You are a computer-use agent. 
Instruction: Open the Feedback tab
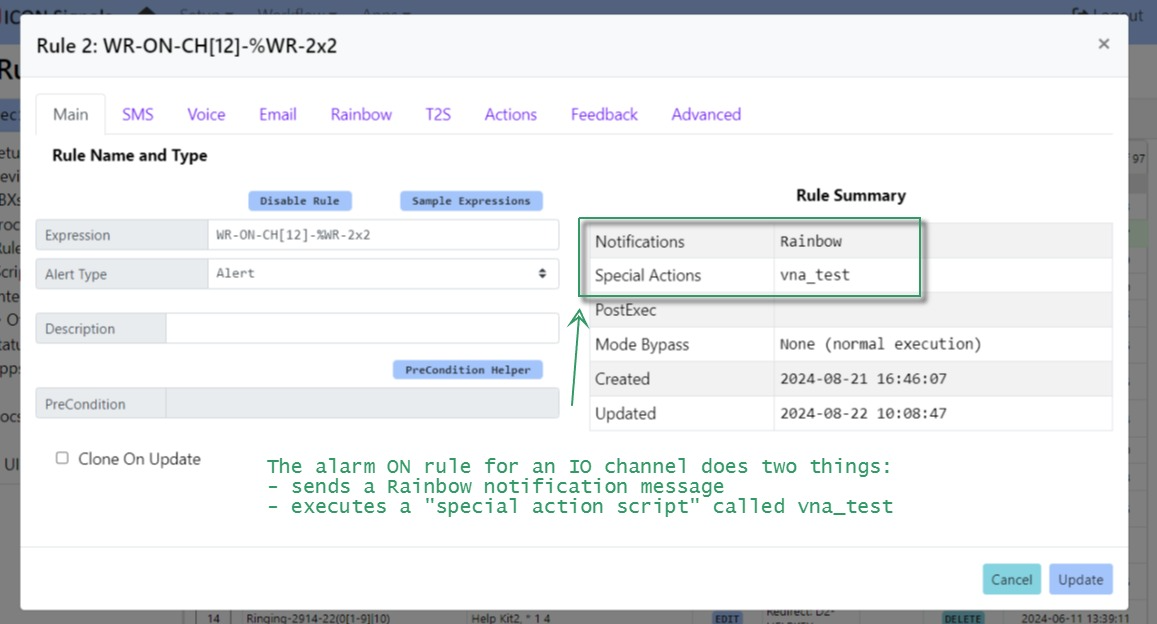click(x=604, y=115)
